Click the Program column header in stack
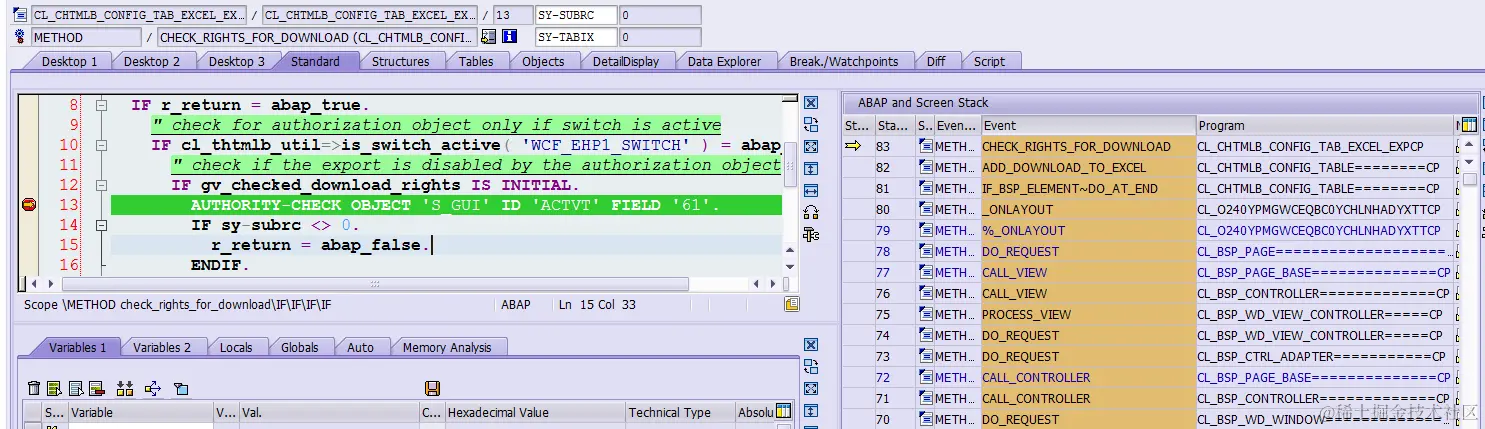This screenshot has width=1485, height=429. point(1324,125)
